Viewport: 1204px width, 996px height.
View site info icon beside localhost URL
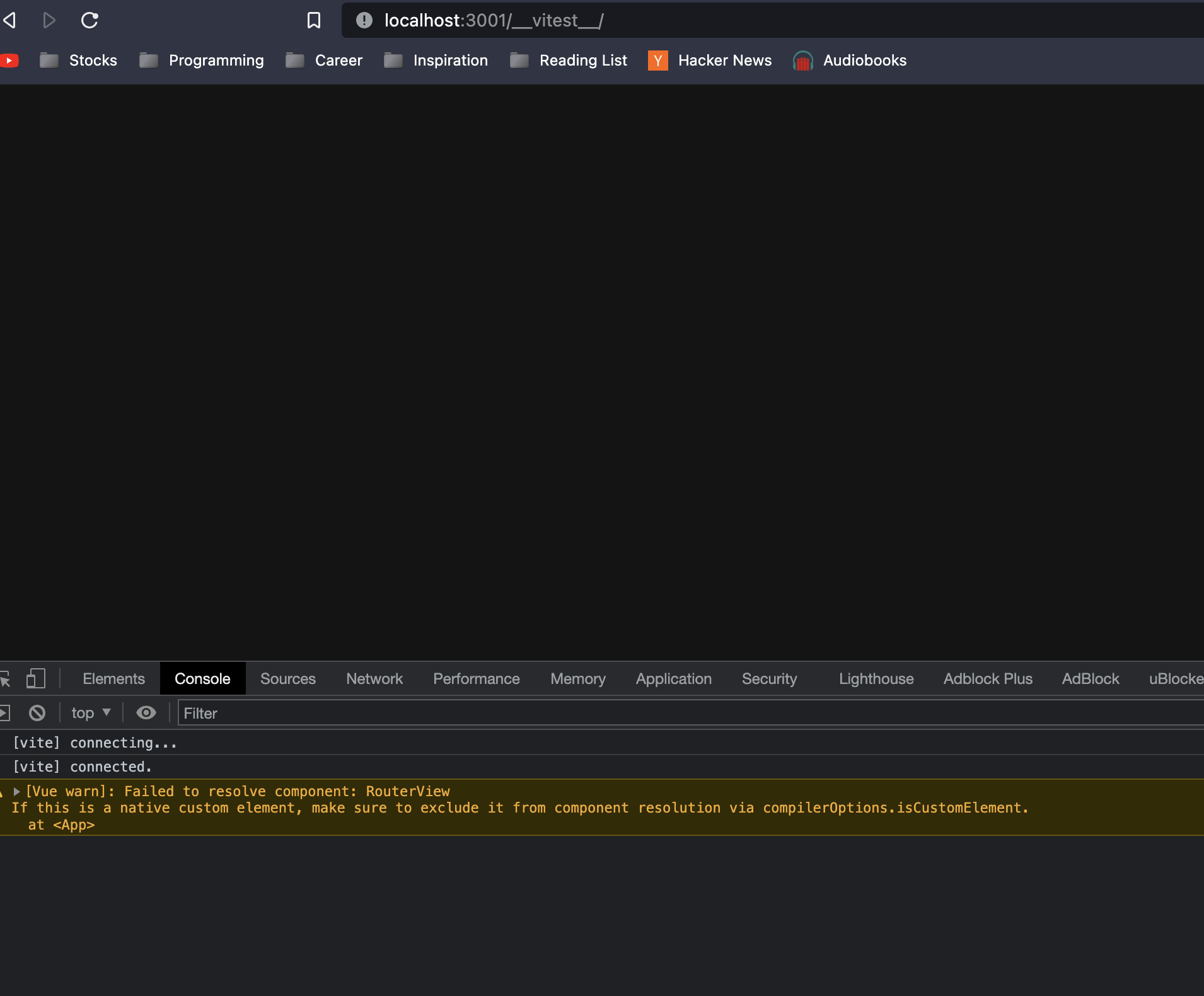pos(364,20)
